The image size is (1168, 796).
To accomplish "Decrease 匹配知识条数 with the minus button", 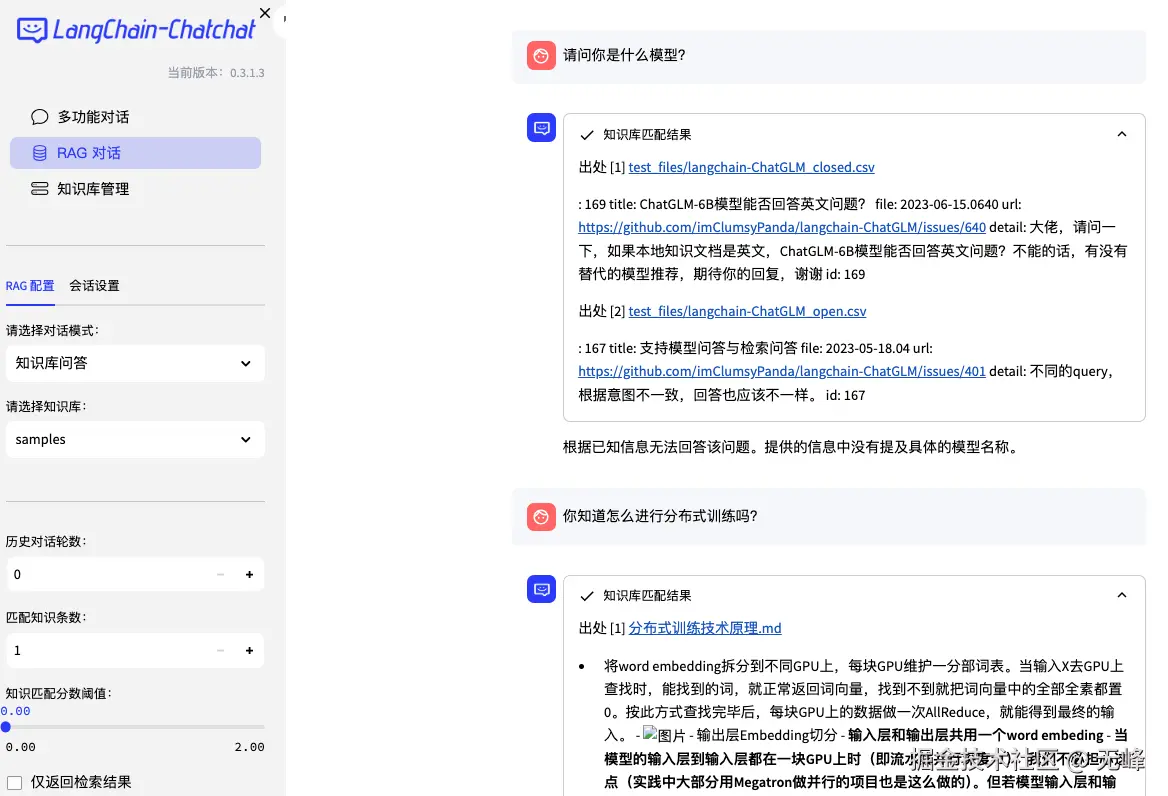I will click(x=220, y=650).
